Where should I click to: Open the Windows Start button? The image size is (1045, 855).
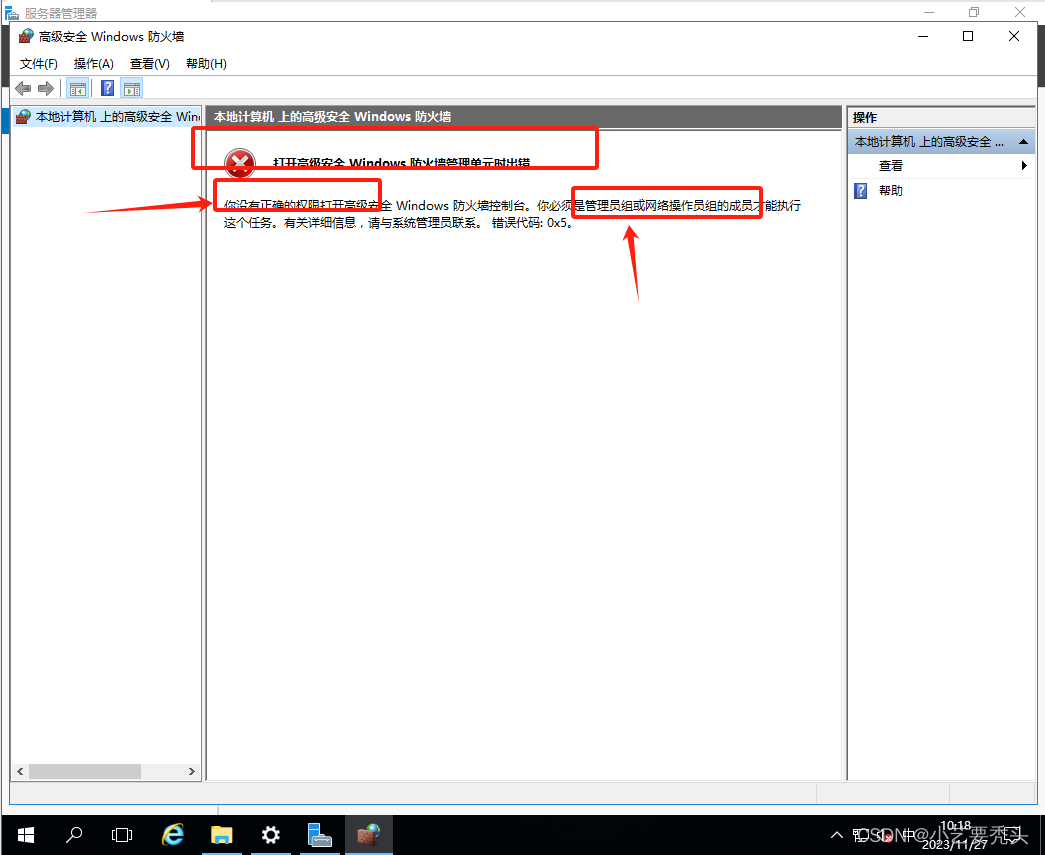25,834
